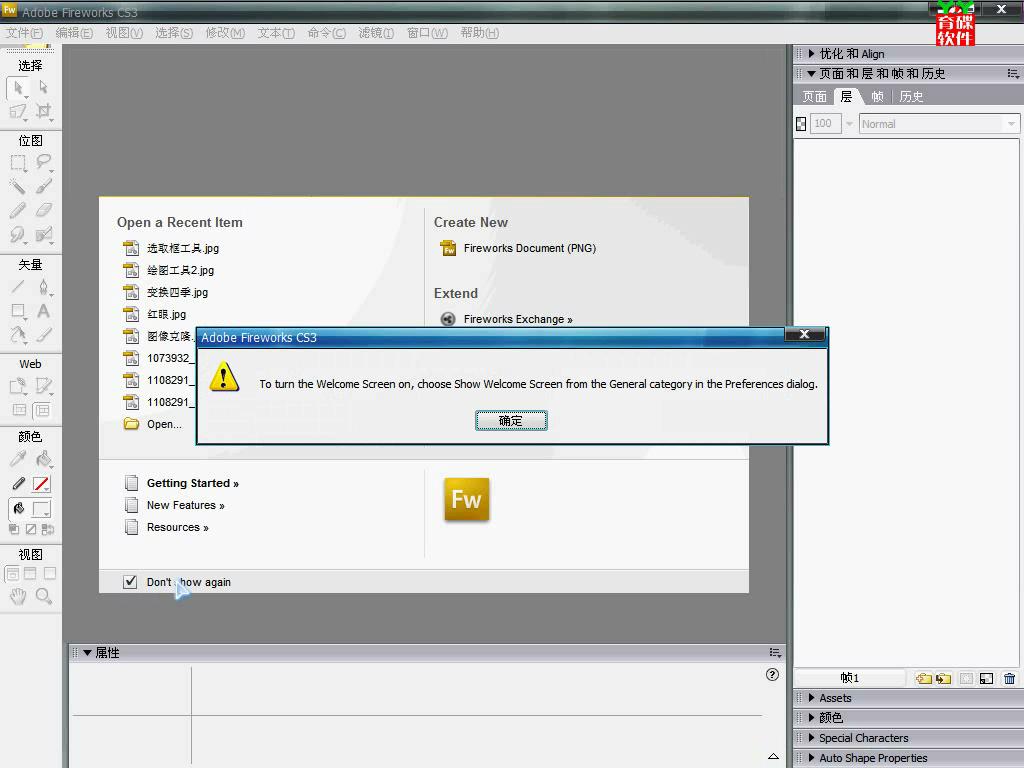Open the opacity 100 dropdown arrow
The height and width of the screenshot is (768, 1024).
coord(850,123)
